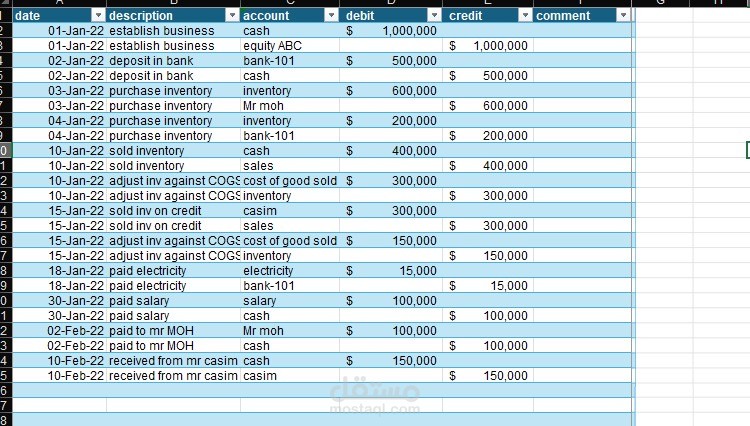The image size is (750, 426).
Task: Select the credit cell showing 500,000
Action: pos(488,76)
